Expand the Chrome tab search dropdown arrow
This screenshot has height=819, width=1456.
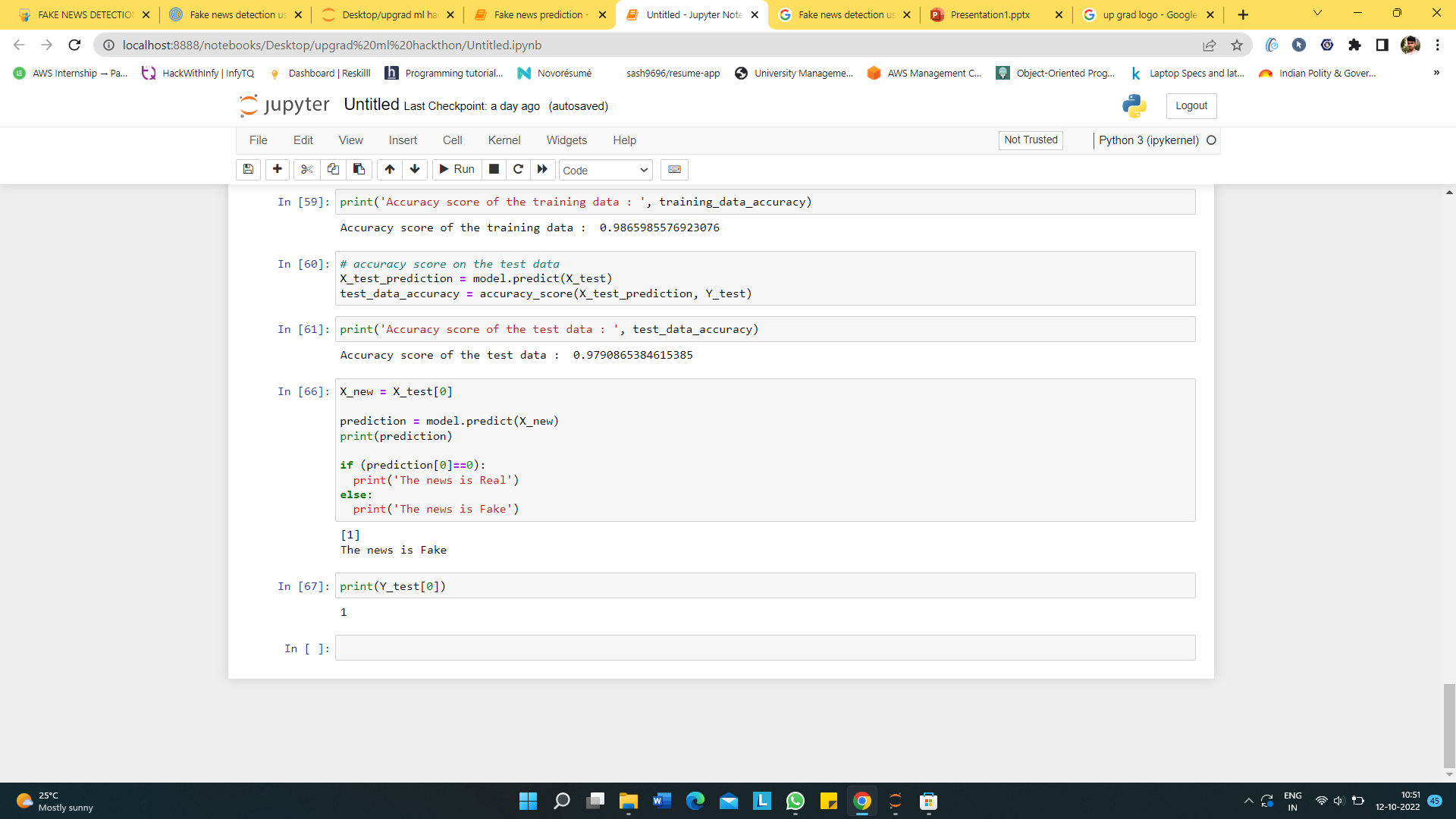[x=1317, y=14]
